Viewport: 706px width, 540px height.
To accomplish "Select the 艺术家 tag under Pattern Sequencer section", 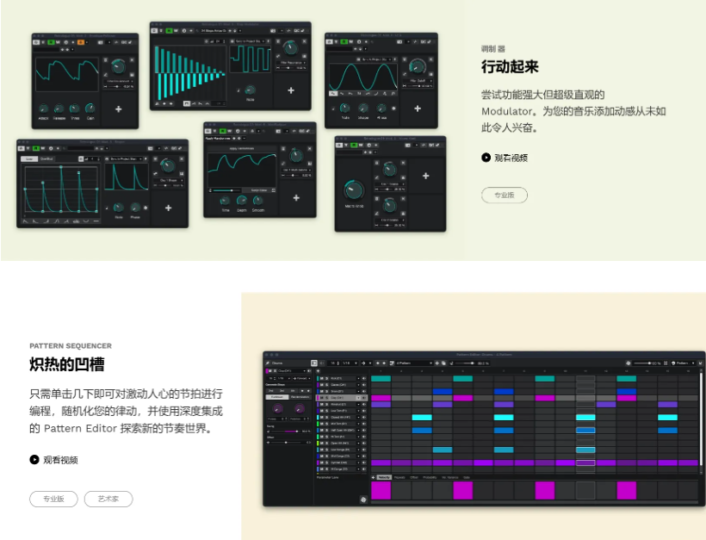I will 108,498.
